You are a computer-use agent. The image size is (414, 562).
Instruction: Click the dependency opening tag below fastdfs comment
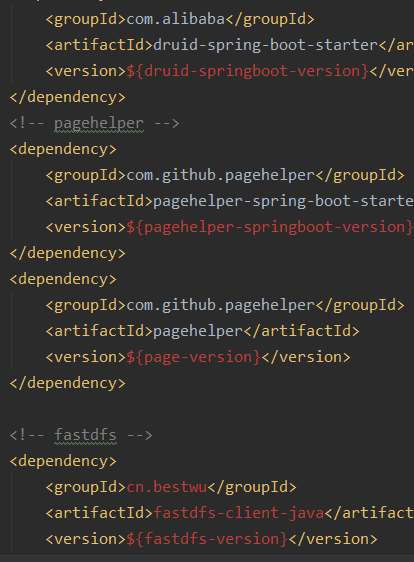pyautogui.click(x=63, y=461)
